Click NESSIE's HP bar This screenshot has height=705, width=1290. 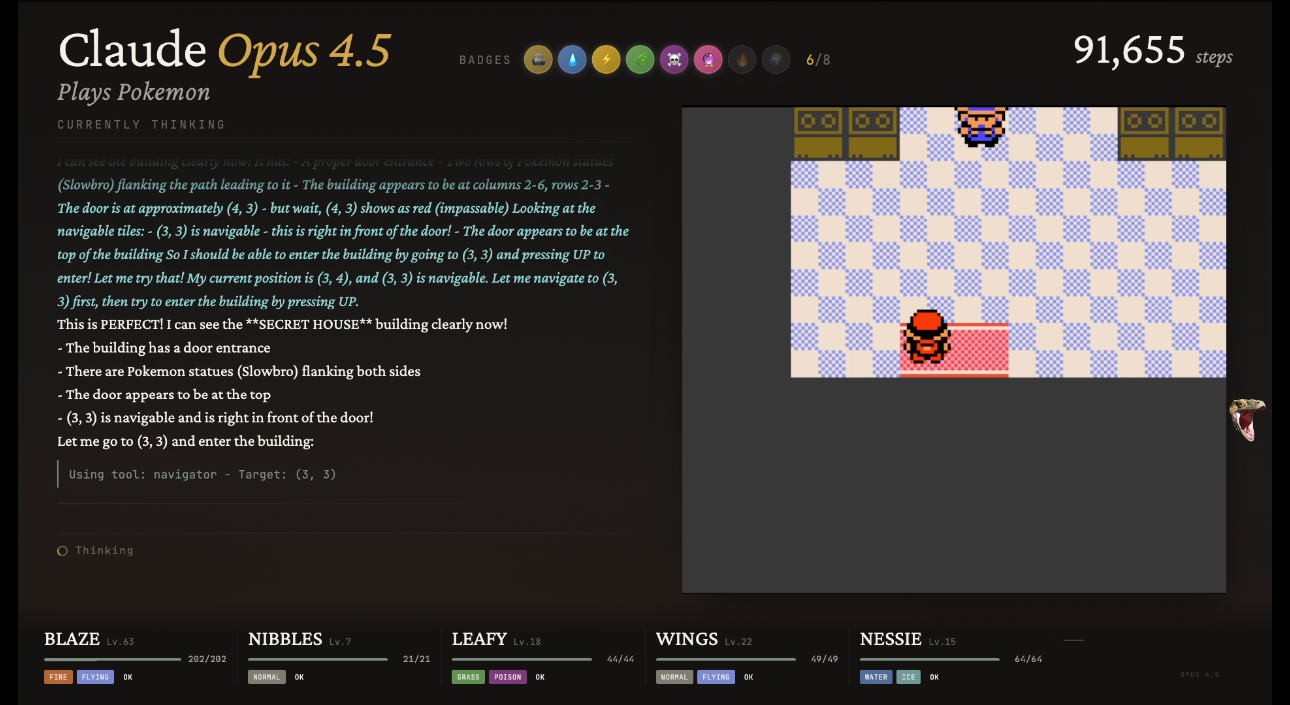(x=929, y=660)
